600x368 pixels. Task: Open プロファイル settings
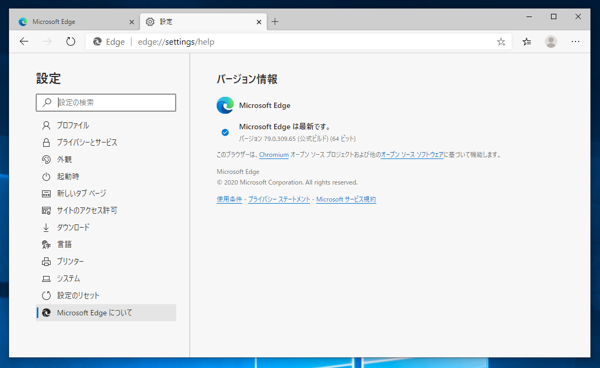[106, 125]
